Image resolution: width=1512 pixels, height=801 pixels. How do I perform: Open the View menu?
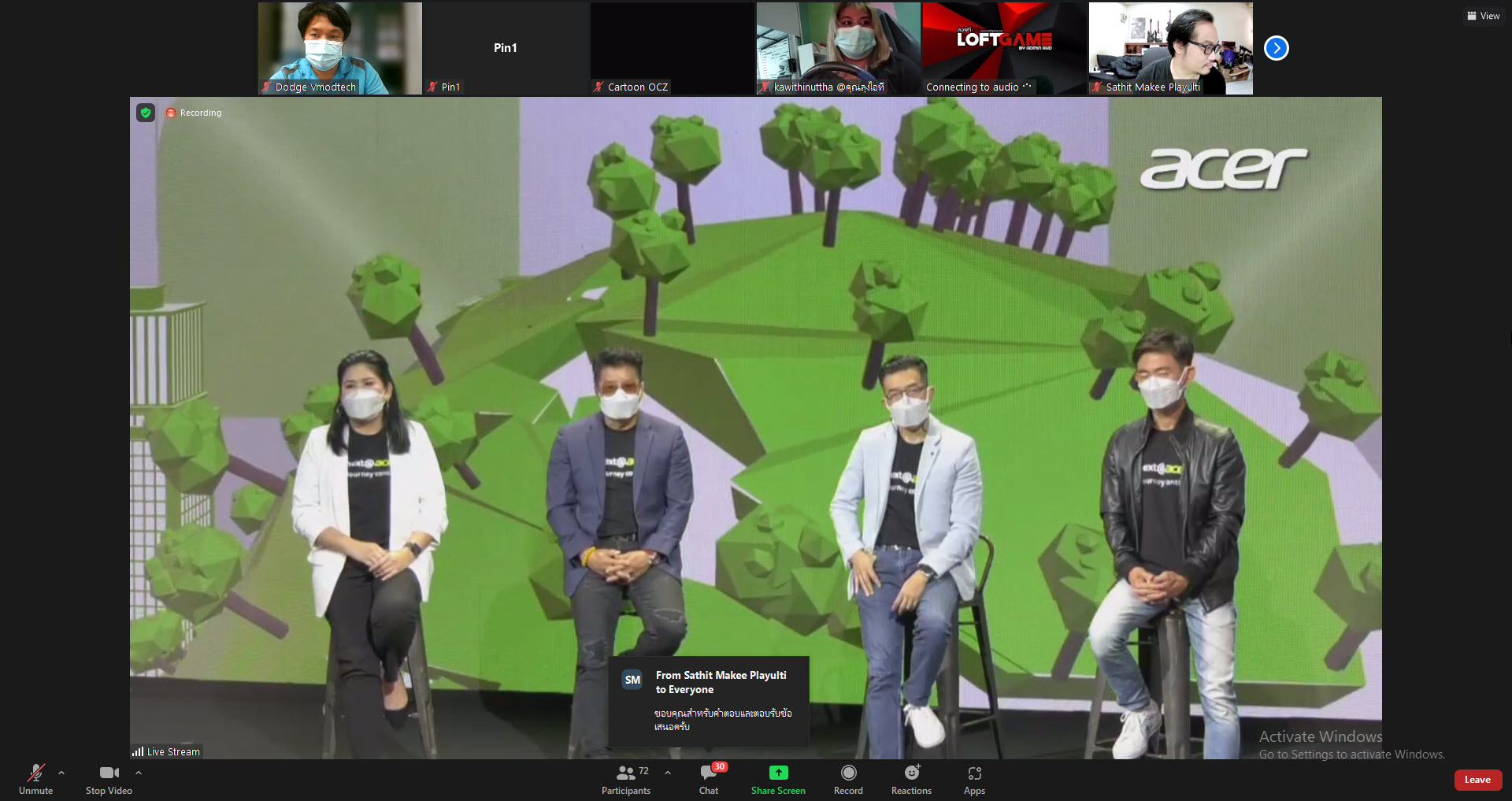pyautogui.click(x=1483, y=15)
